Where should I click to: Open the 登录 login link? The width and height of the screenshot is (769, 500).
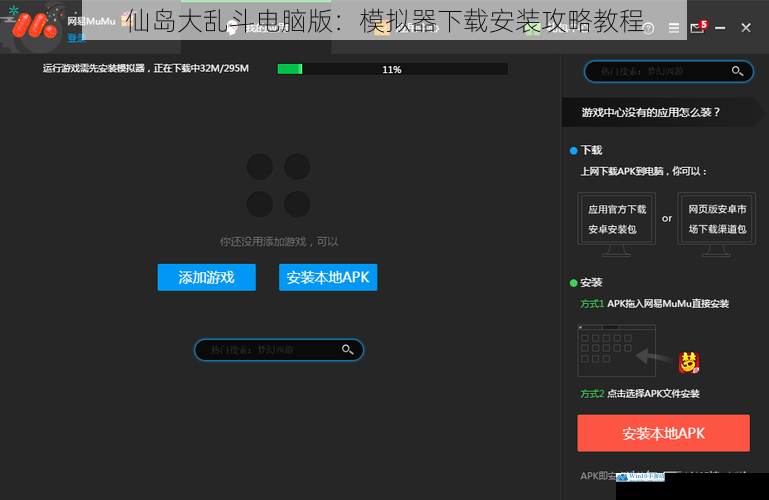click(77, 38)
